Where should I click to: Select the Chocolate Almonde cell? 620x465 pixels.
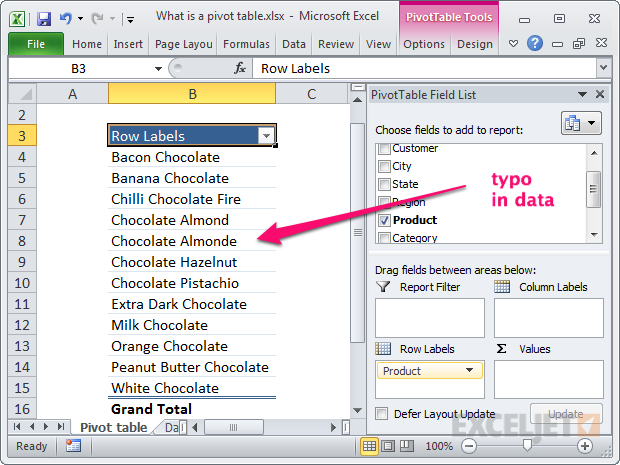click(x=192, y=241)
